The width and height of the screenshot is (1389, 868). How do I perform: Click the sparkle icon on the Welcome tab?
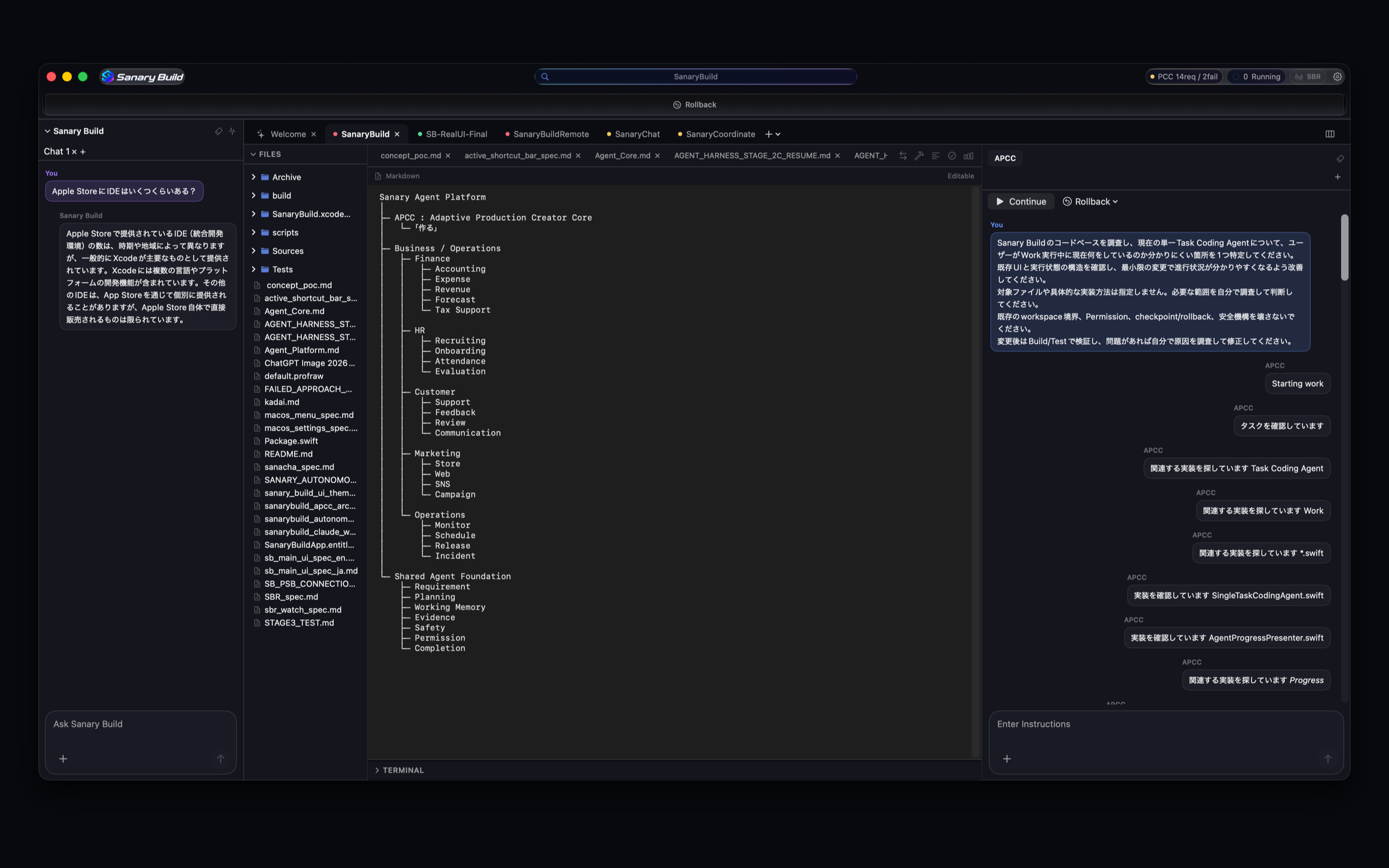click(260, 134)
